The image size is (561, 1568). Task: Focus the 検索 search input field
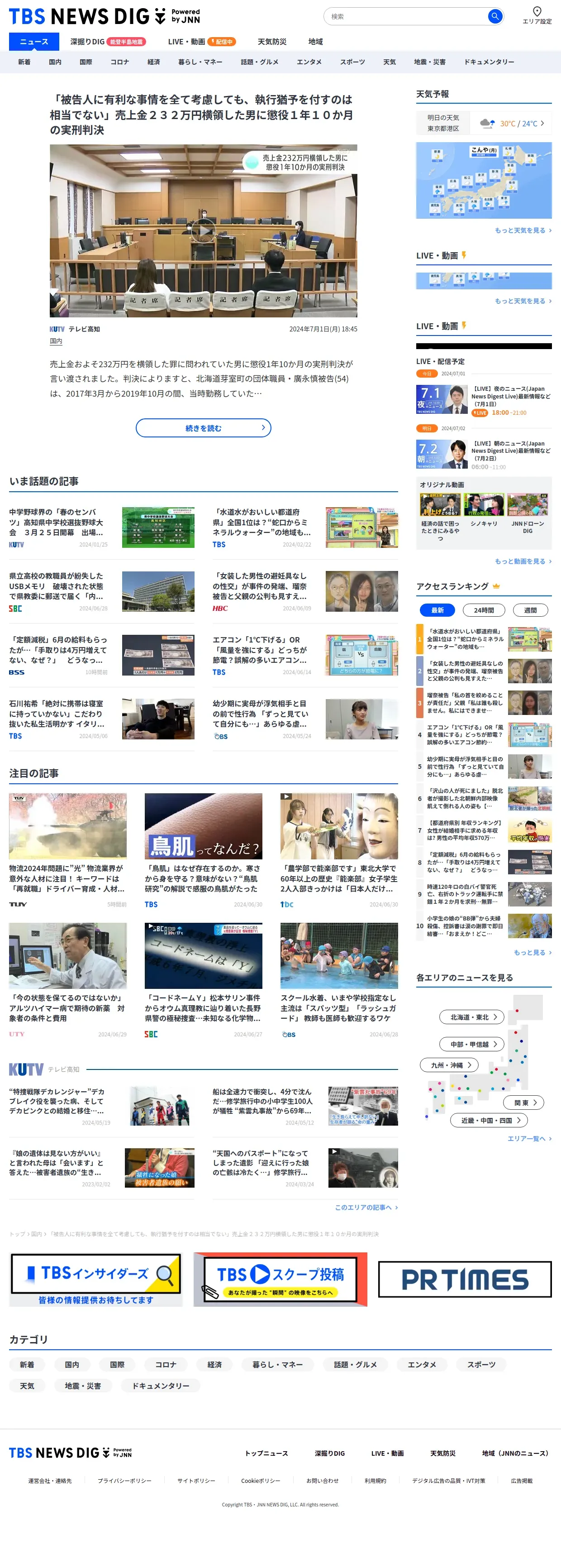coord(406,16)
